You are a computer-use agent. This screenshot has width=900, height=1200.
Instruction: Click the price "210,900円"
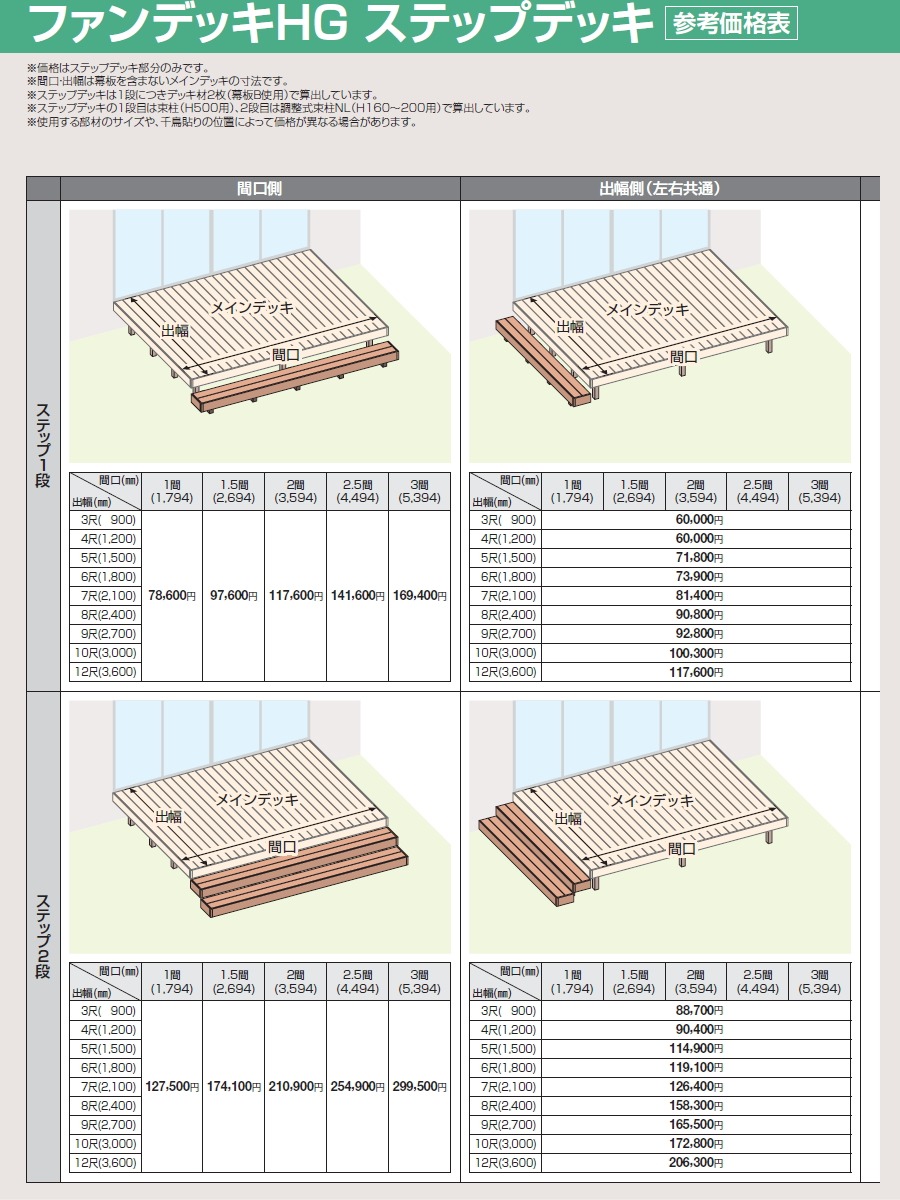(296, 1086)
